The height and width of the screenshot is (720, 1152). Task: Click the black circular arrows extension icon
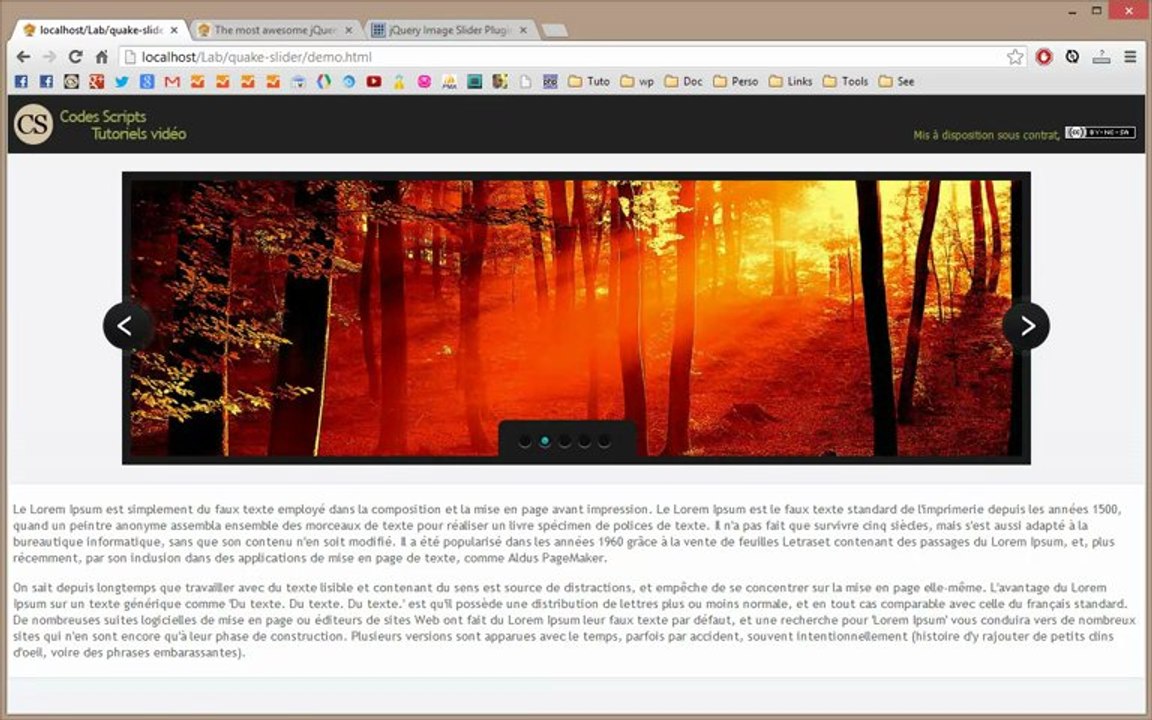[x=1072, y=57]
